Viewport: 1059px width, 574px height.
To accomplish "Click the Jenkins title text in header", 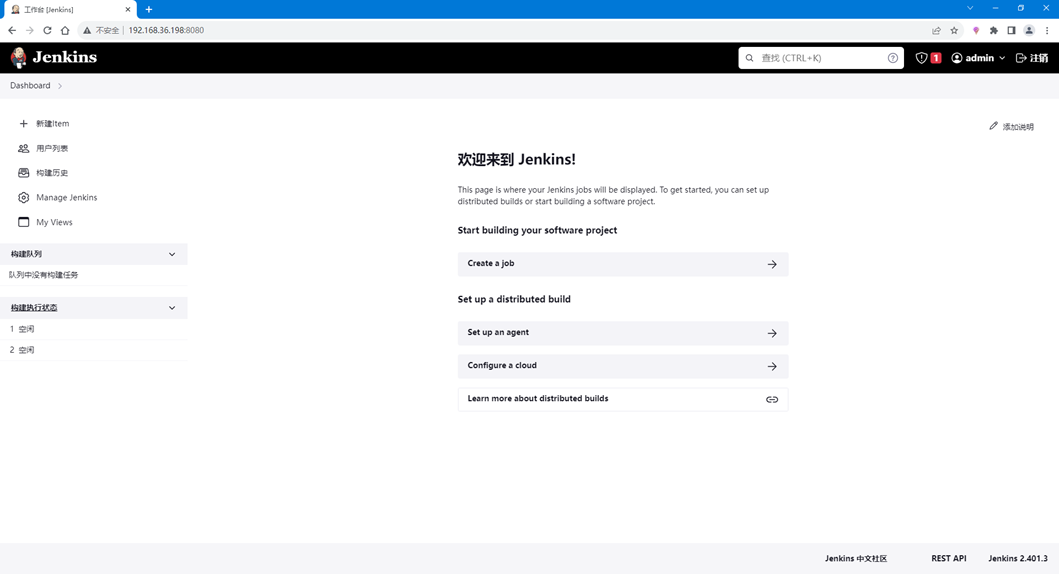I will 65,57.
